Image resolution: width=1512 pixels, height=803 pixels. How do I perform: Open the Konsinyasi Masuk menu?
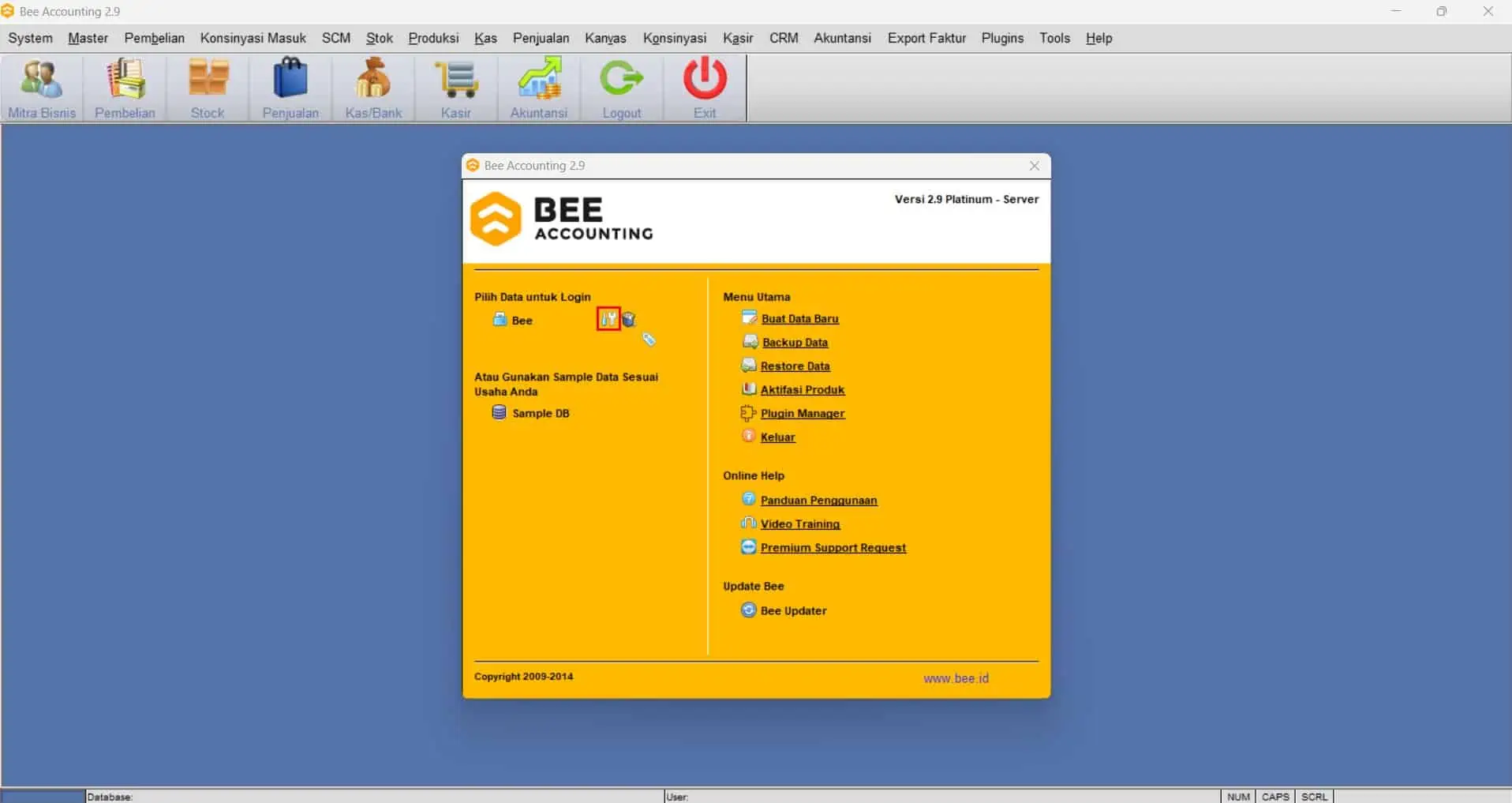point(253,38)
